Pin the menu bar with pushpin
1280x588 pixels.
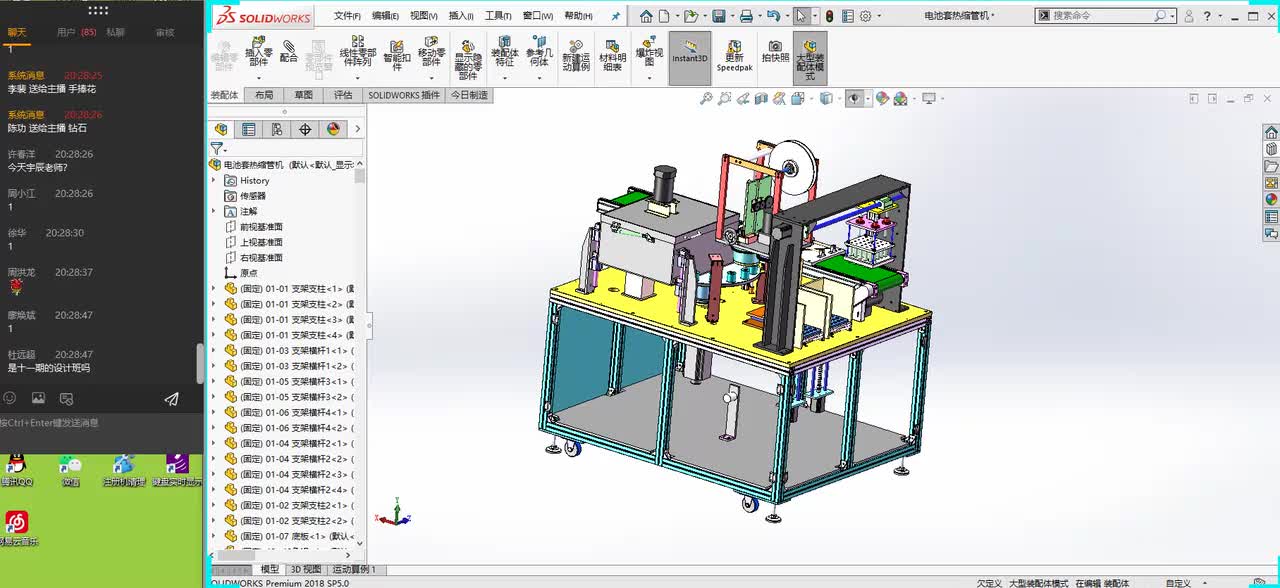(x=616, y=16)
